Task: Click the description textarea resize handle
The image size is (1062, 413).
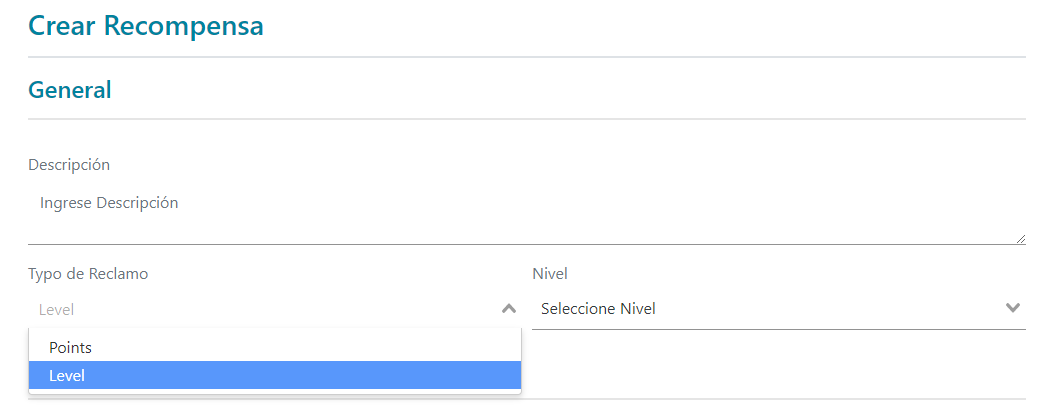Action: (1020, 238)
